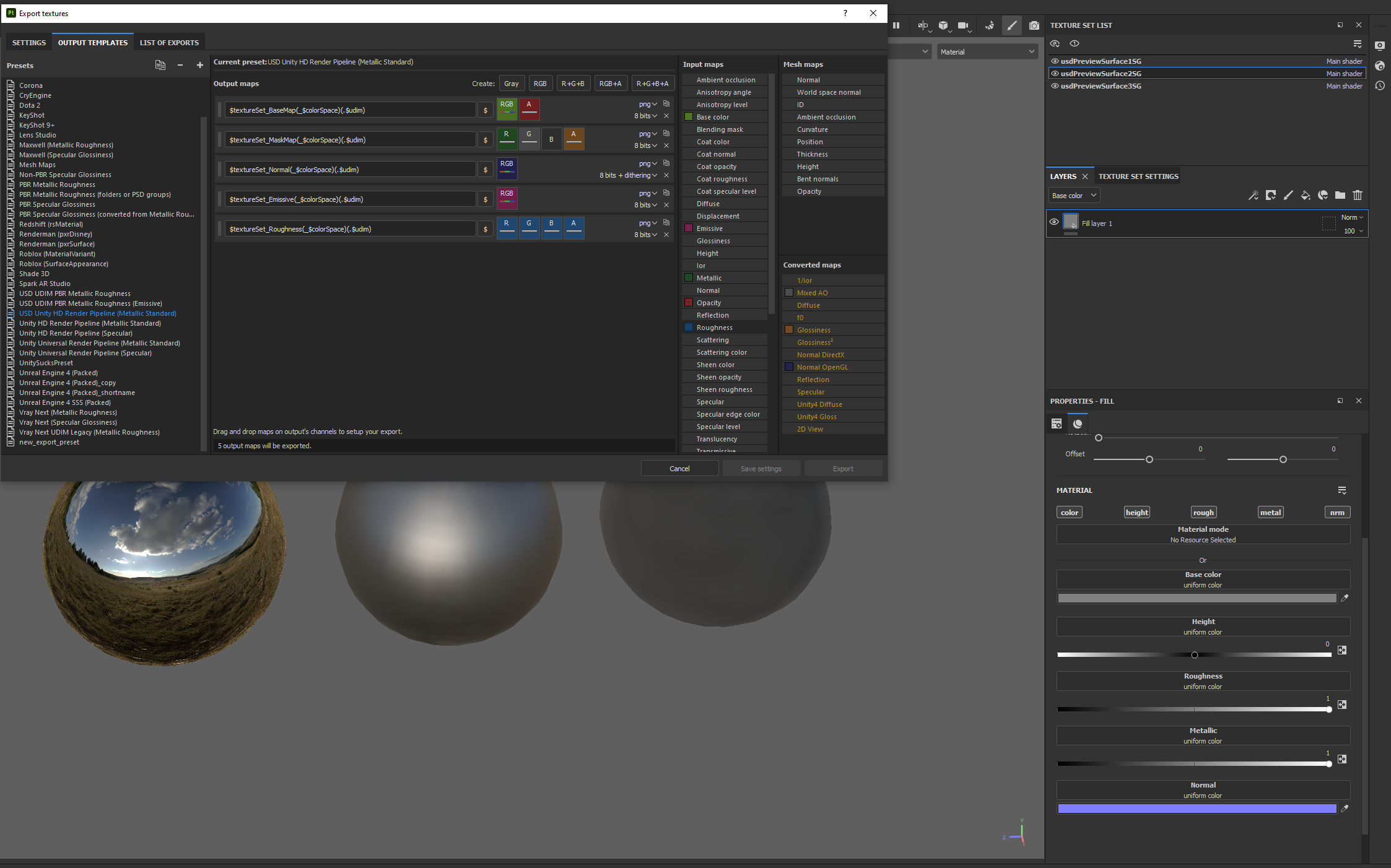Image resolution: width=1391 pixels, height=868 pixels.
Task: Add a smart material to layers
Action: [1323, 196]
